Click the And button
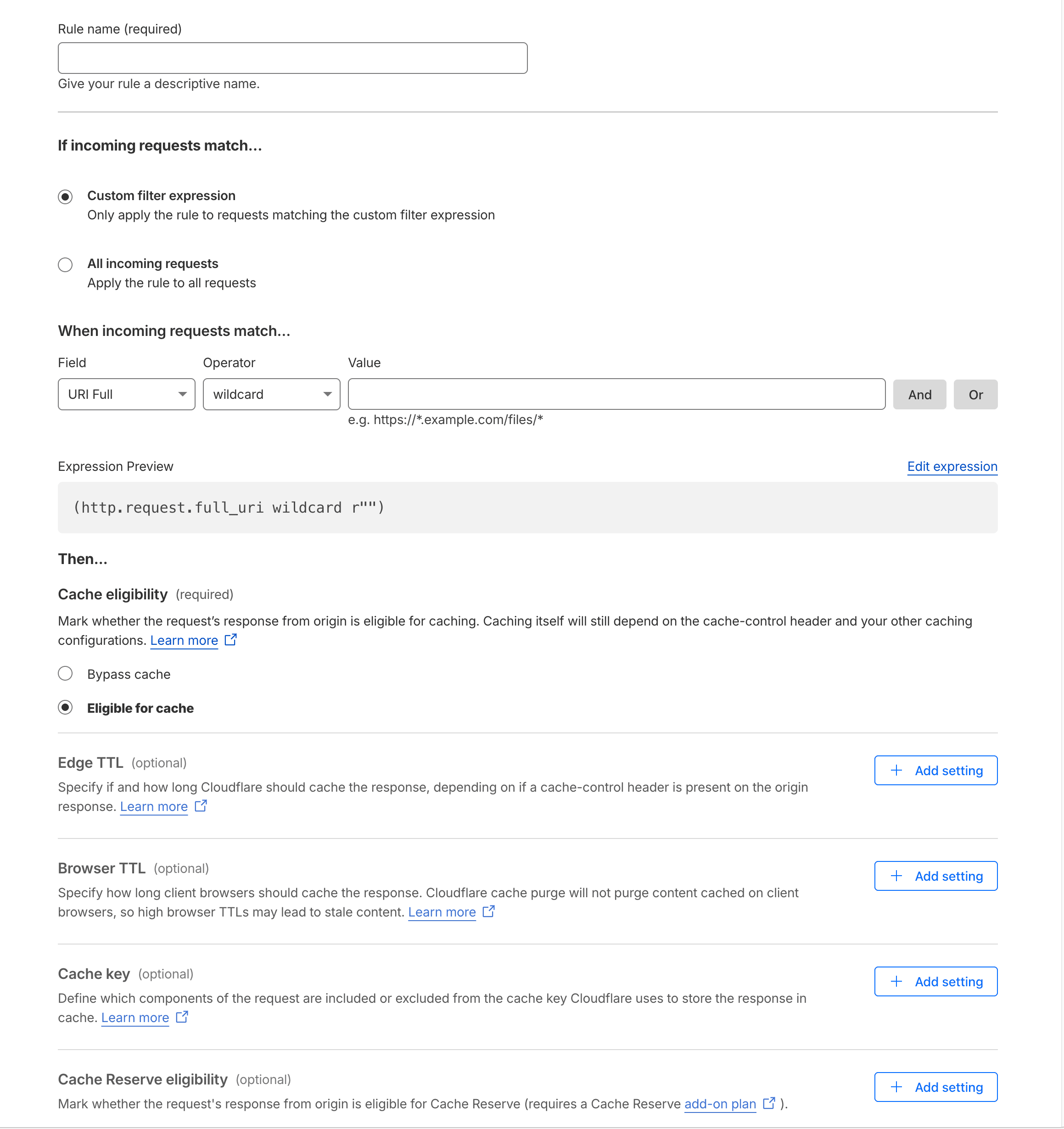Image resolution: width=1064 pixels, height=1129 pixels. pos(919,394)
